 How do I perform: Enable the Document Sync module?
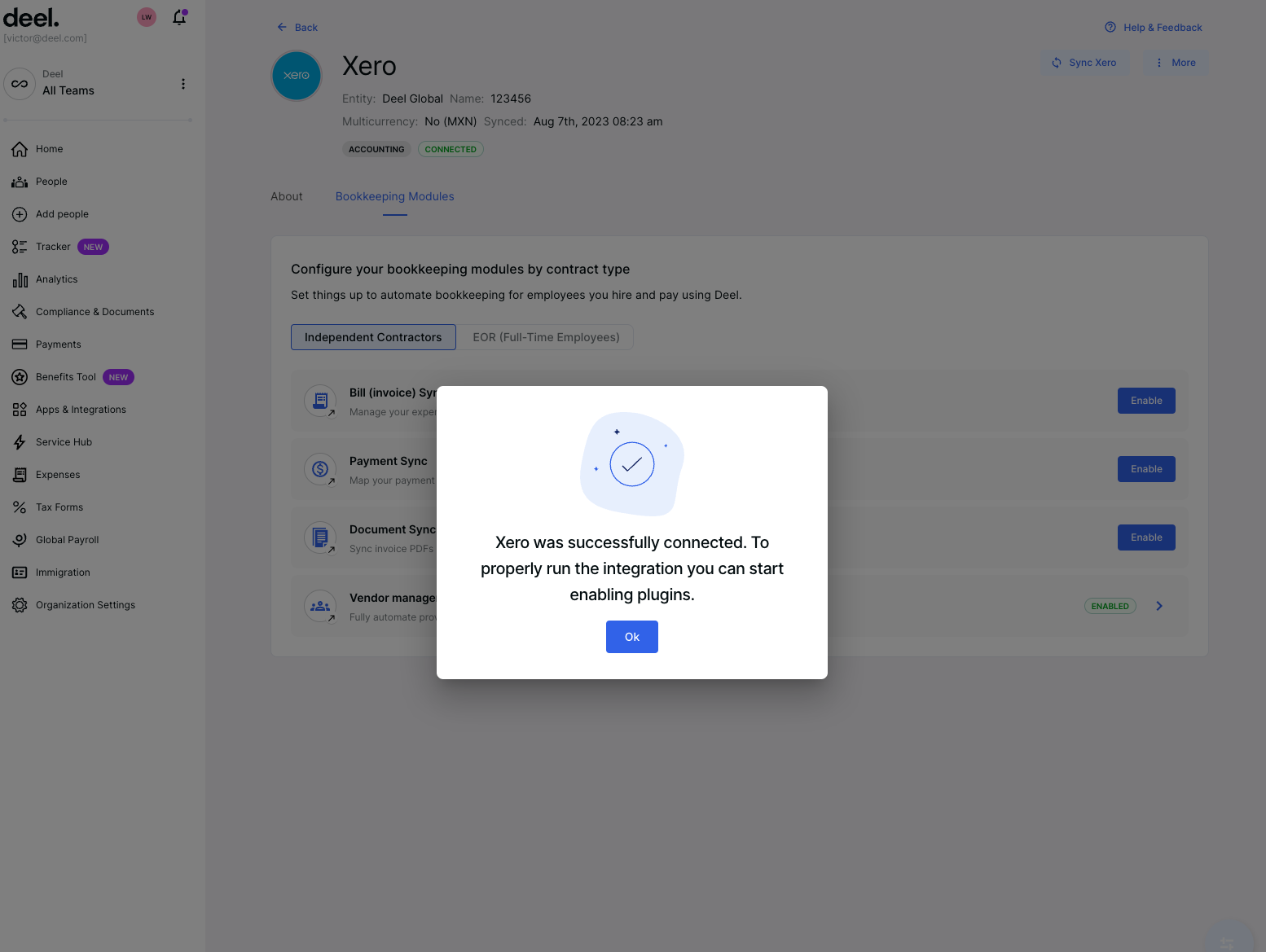[x=1146, y=537]
